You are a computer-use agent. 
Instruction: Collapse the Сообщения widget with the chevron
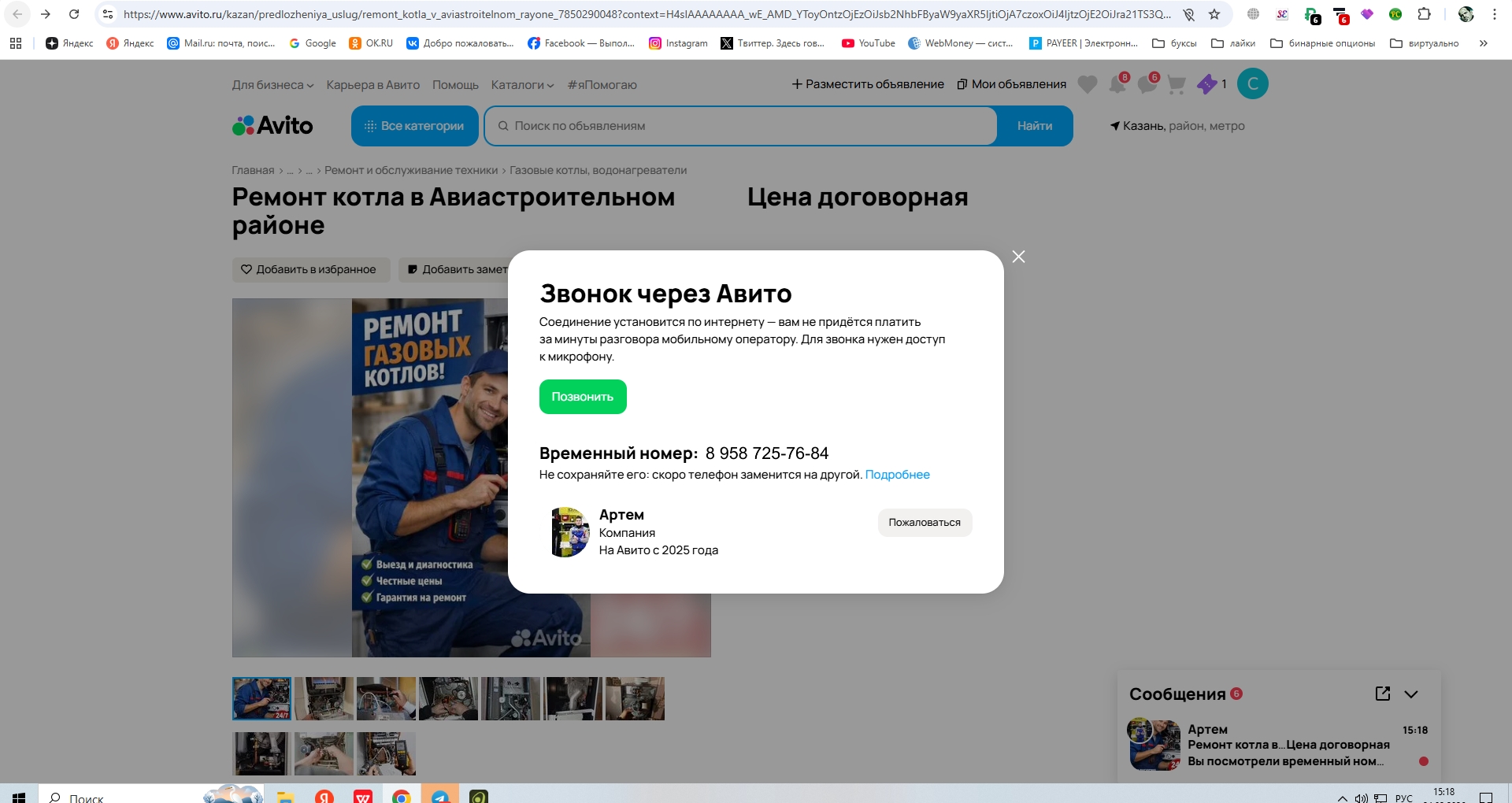[1411, 694]
